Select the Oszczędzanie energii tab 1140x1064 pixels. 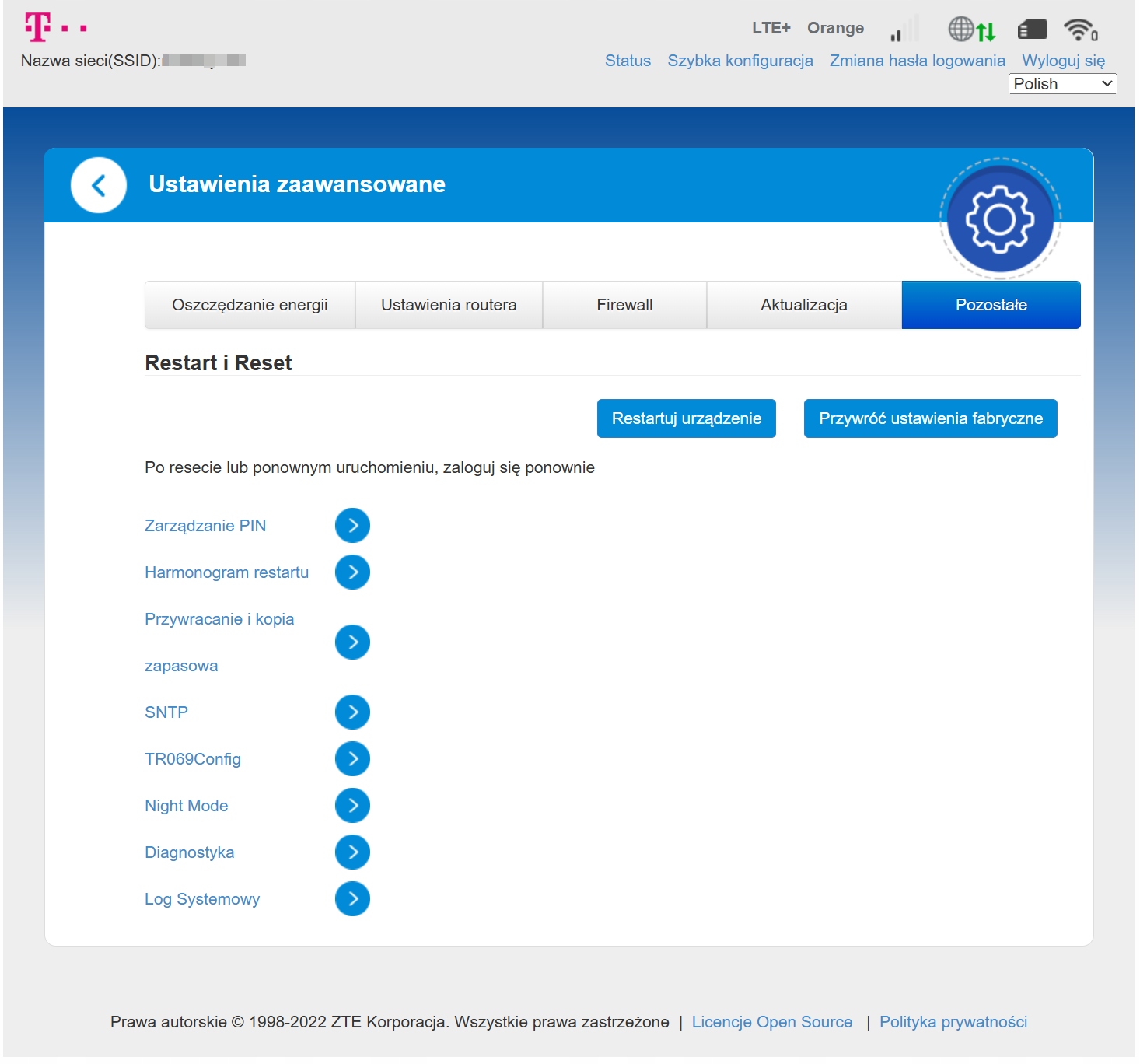(x=250, y=305)
